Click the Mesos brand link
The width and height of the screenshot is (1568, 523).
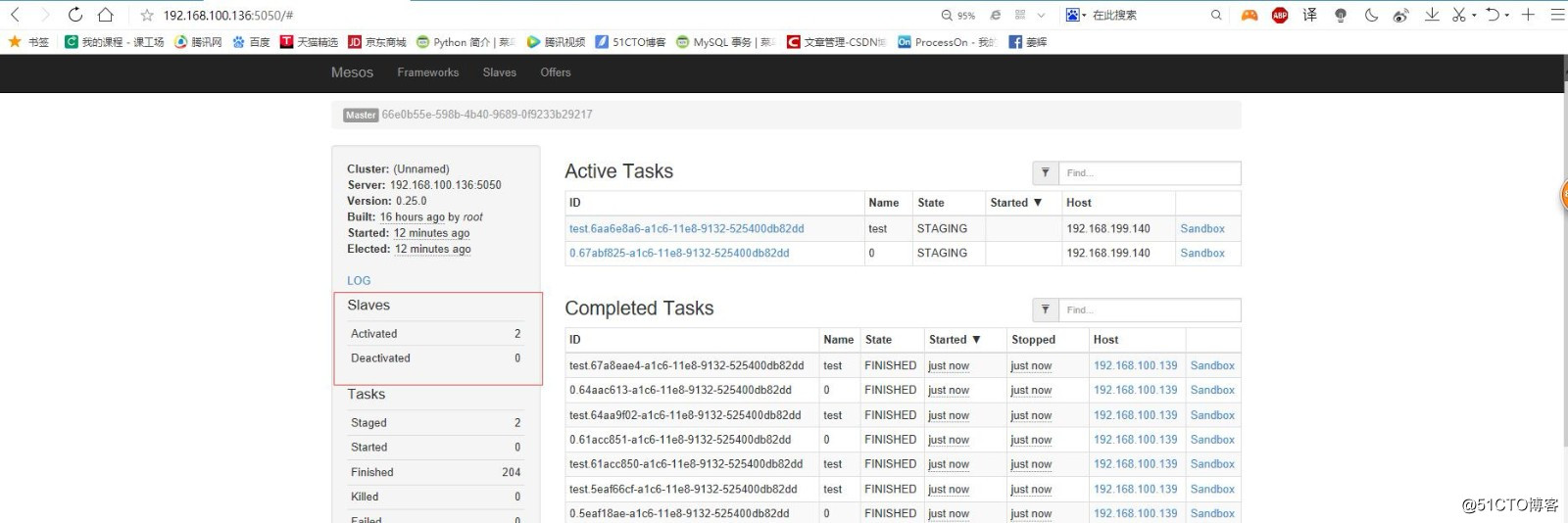pyautogui.click(x=352, y=72)
